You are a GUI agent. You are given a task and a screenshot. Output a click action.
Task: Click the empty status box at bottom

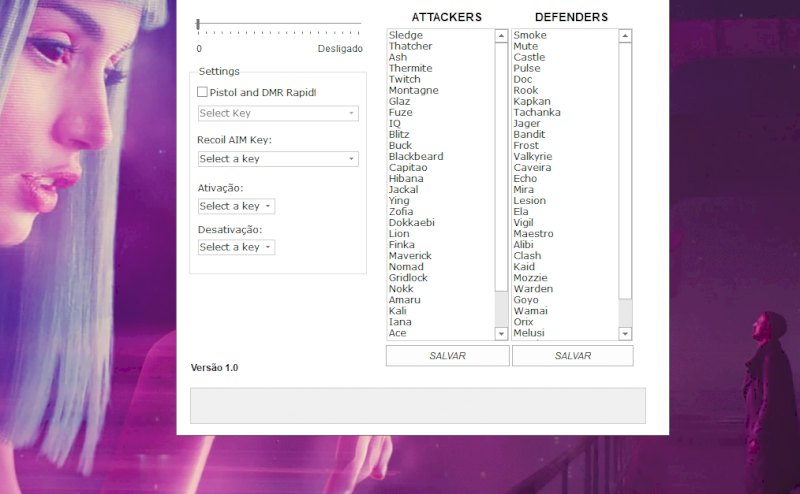pos(418,406)
